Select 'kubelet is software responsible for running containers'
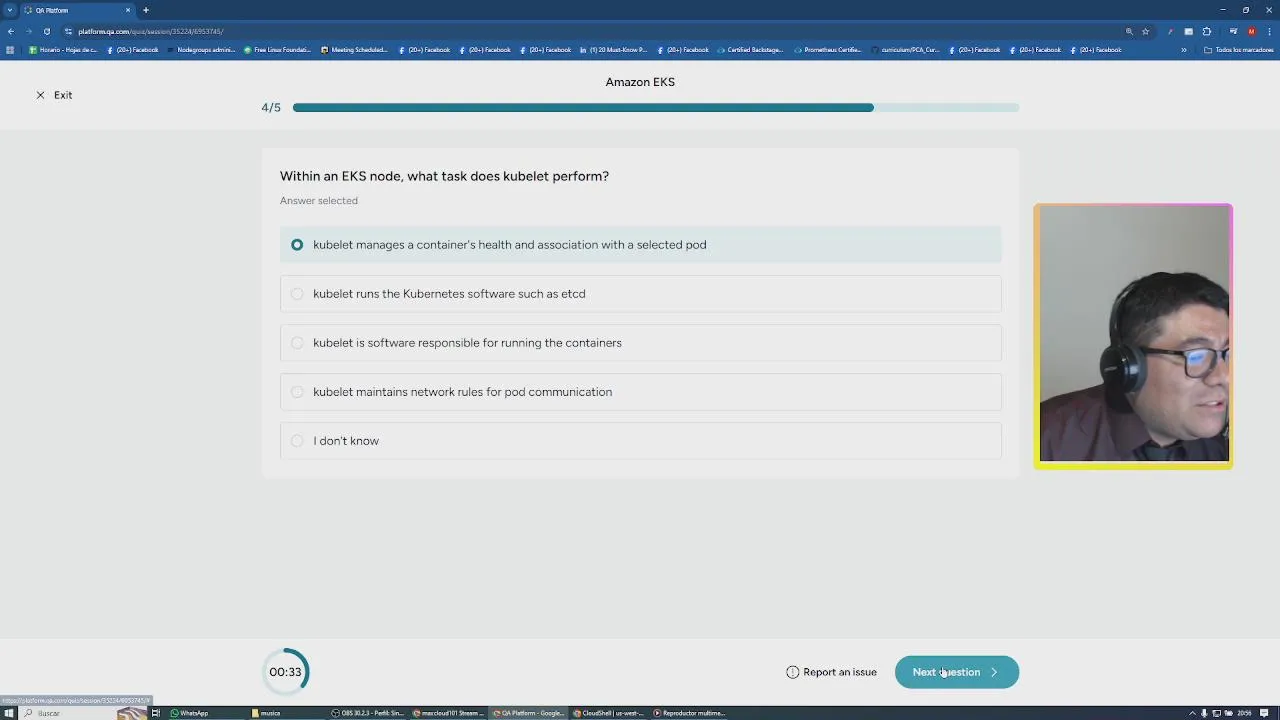The height and width of the screenshot is (720, 1280). tap(640, 343)
